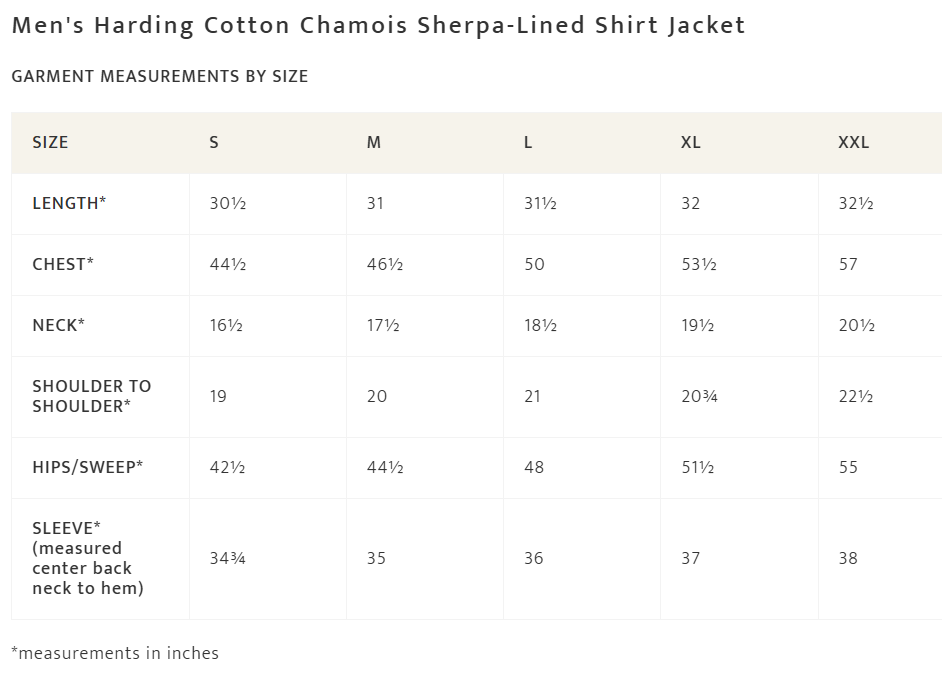Click the product title heading text
Viewport: 942px width, 682px height.
378,26
